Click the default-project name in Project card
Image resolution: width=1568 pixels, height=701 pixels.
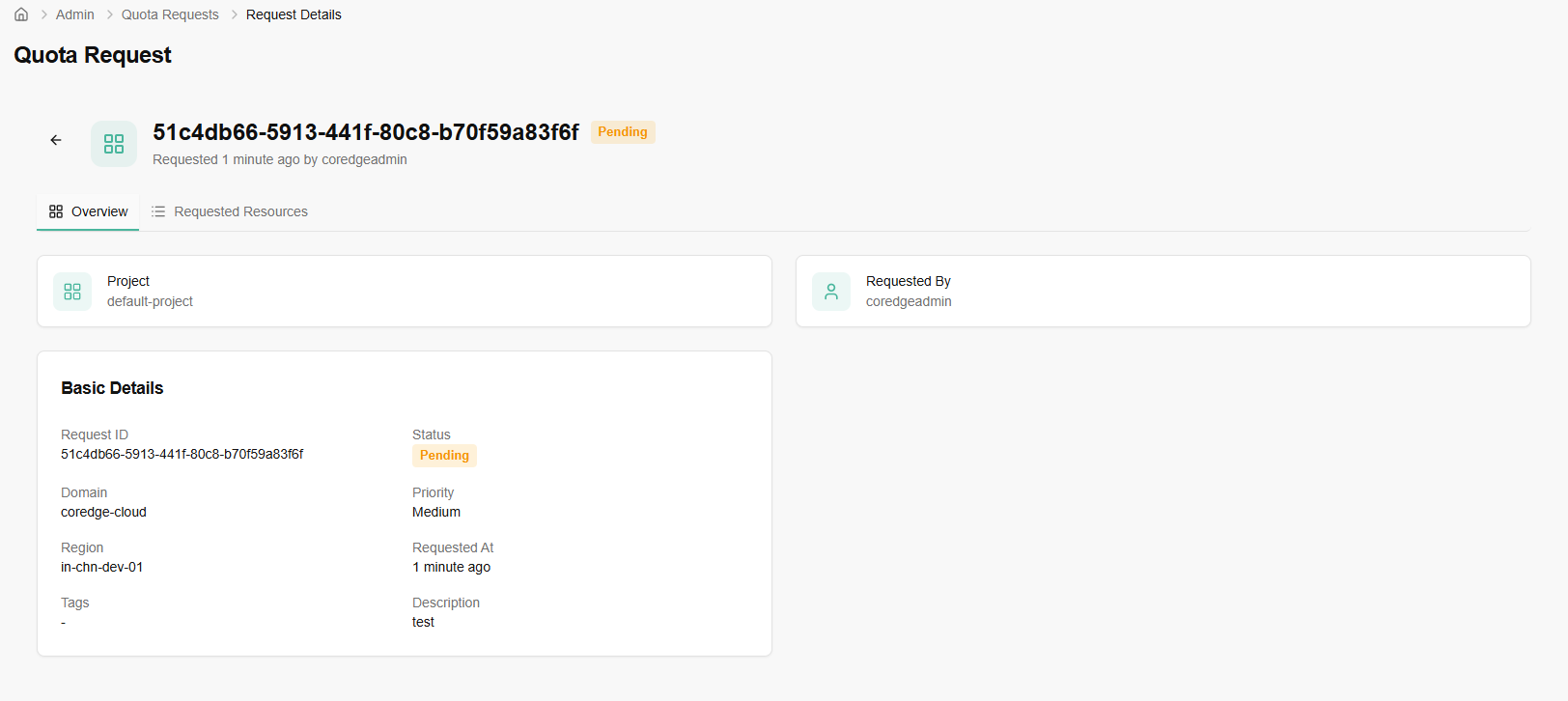150,301
